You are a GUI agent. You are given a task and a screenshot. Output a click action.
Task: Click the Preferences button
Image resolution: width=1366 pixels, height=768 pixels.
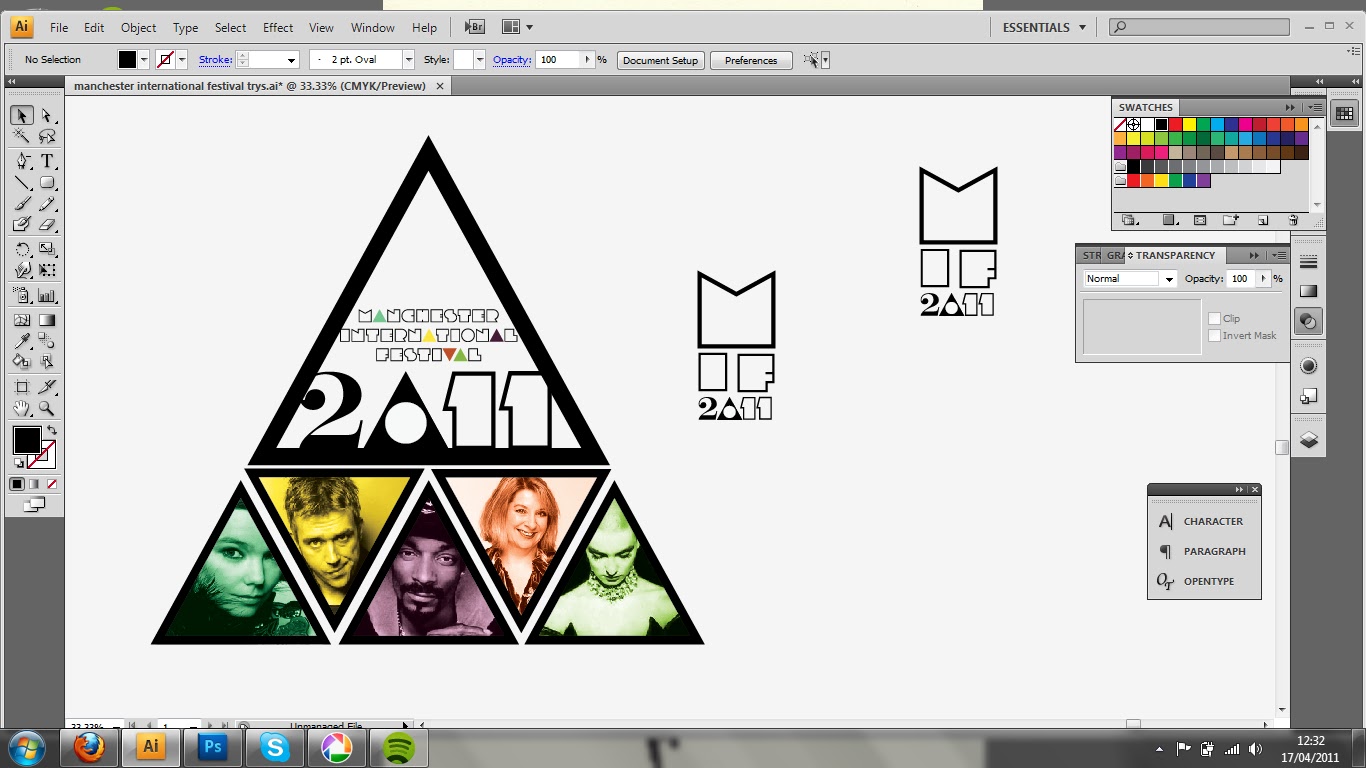(751, 60)
